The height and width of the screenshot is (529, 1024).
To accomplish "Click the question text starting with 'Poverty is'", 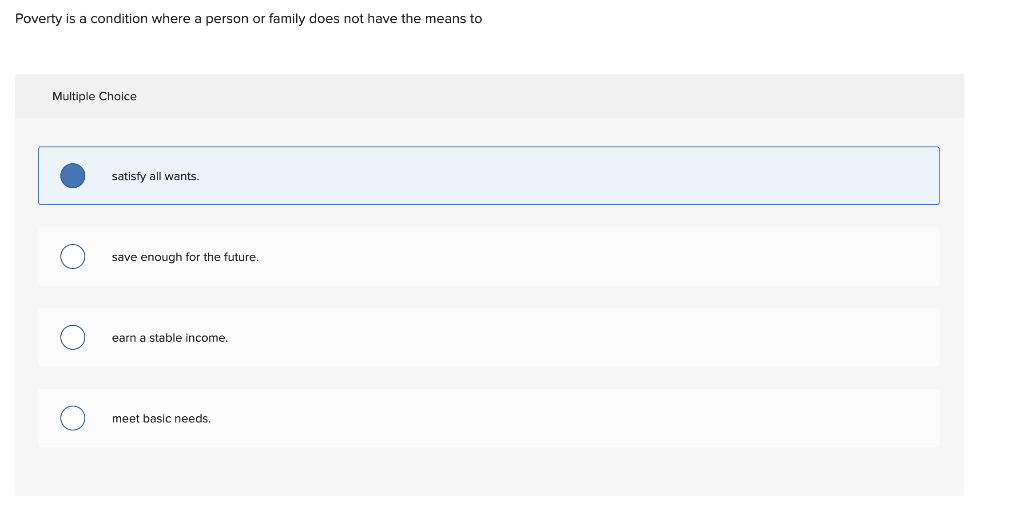I will (249, 19).
